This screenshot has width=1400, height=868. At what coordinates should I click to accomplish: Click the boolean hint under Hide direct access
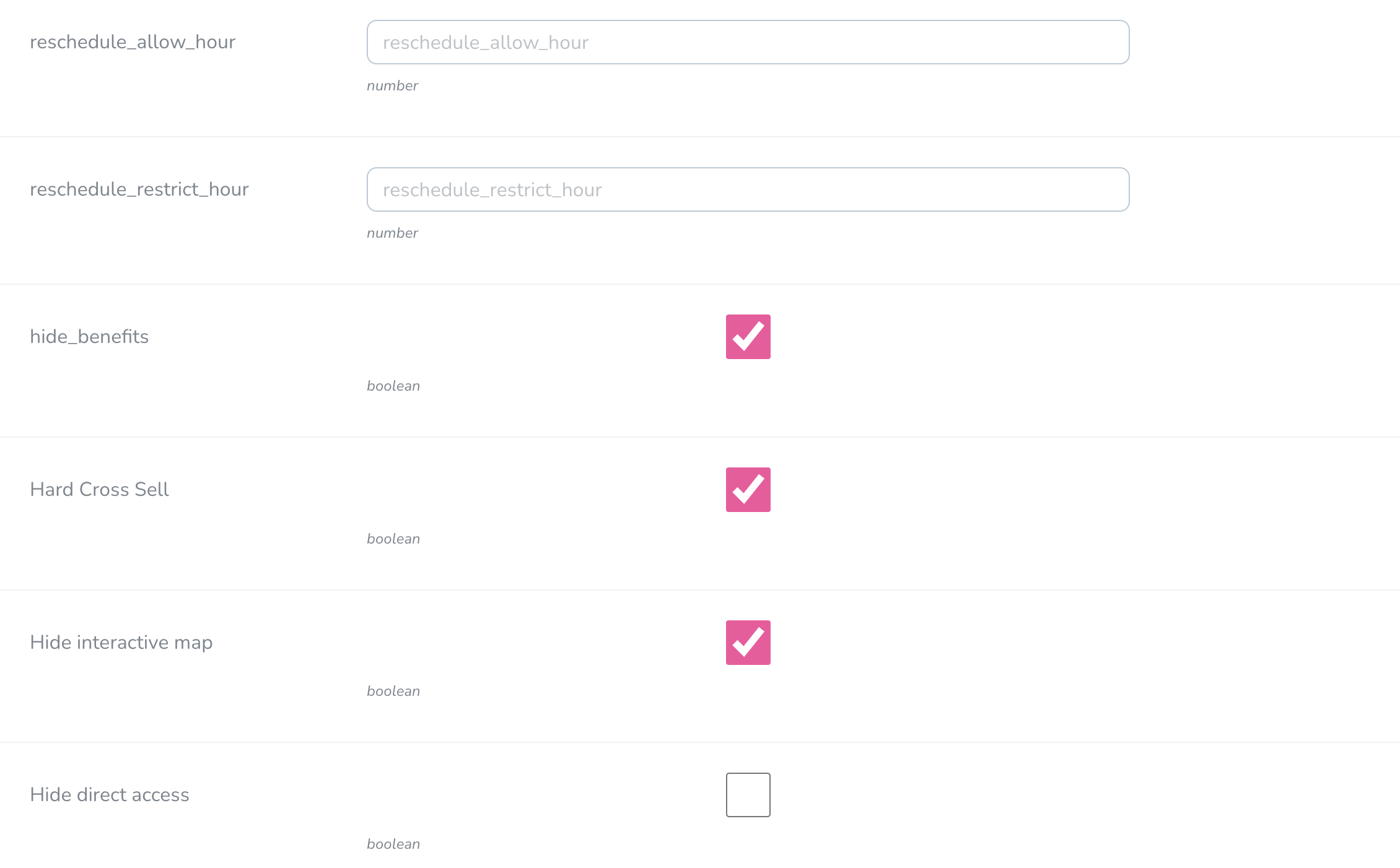pyautogui.click(x=393, y=844)
